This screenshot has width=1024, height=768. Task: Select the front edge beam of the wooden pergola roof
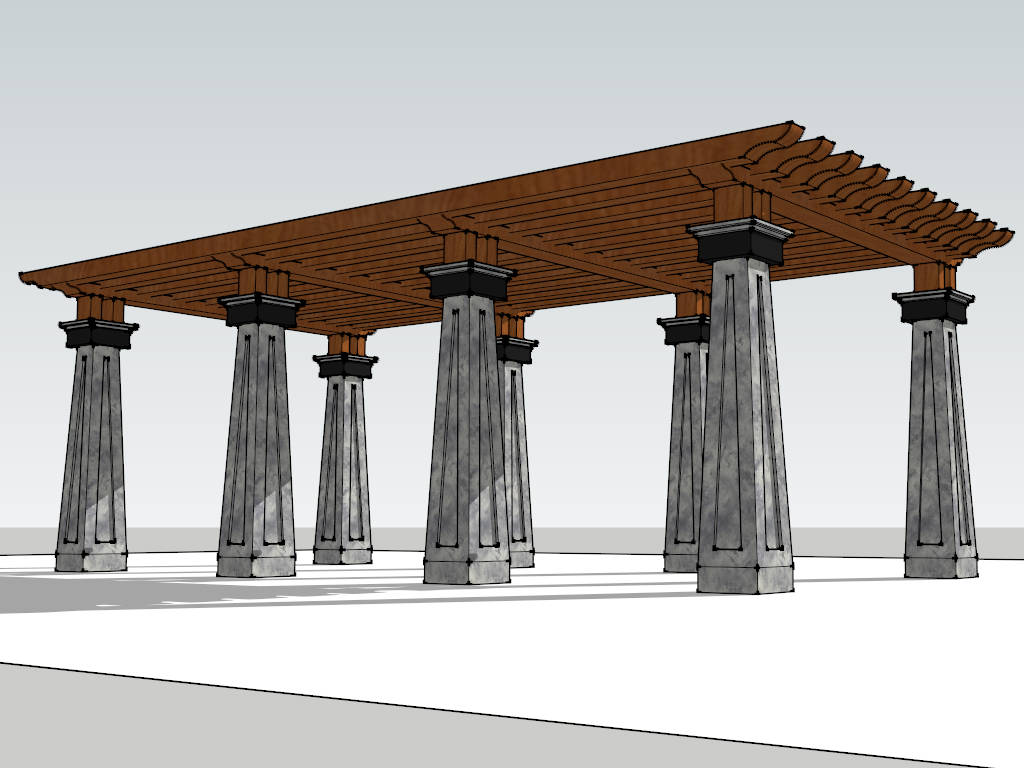(400, 200)
